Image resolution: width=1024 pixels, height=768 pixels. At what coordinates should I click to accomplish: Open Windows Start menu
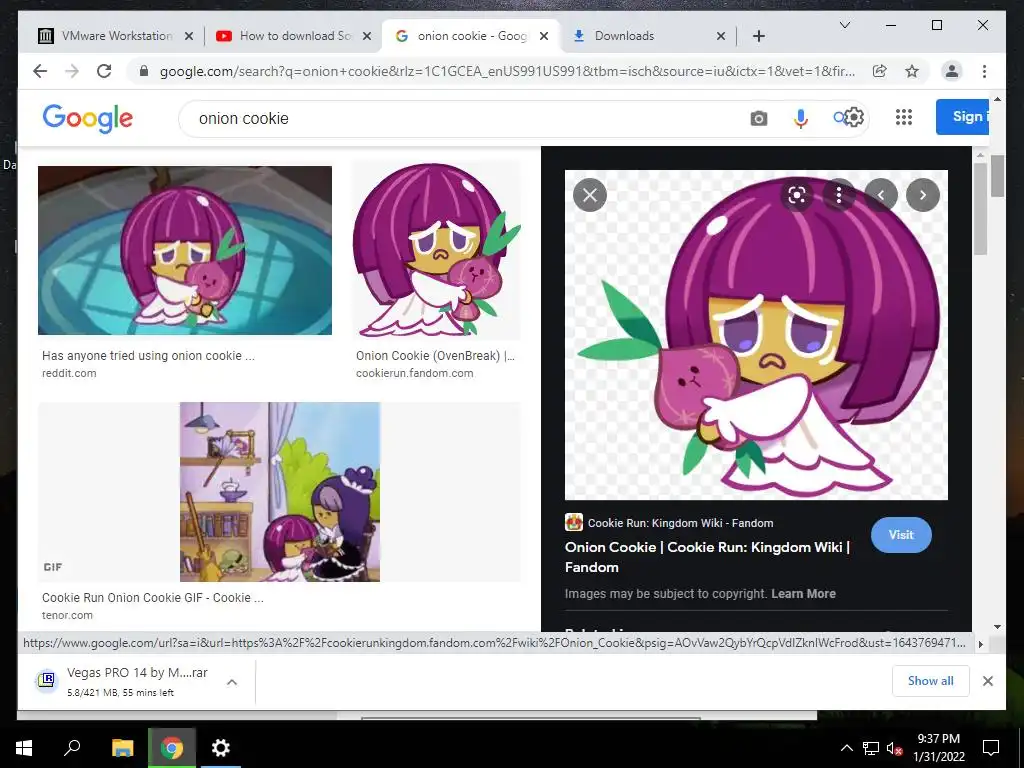point(24,748)
